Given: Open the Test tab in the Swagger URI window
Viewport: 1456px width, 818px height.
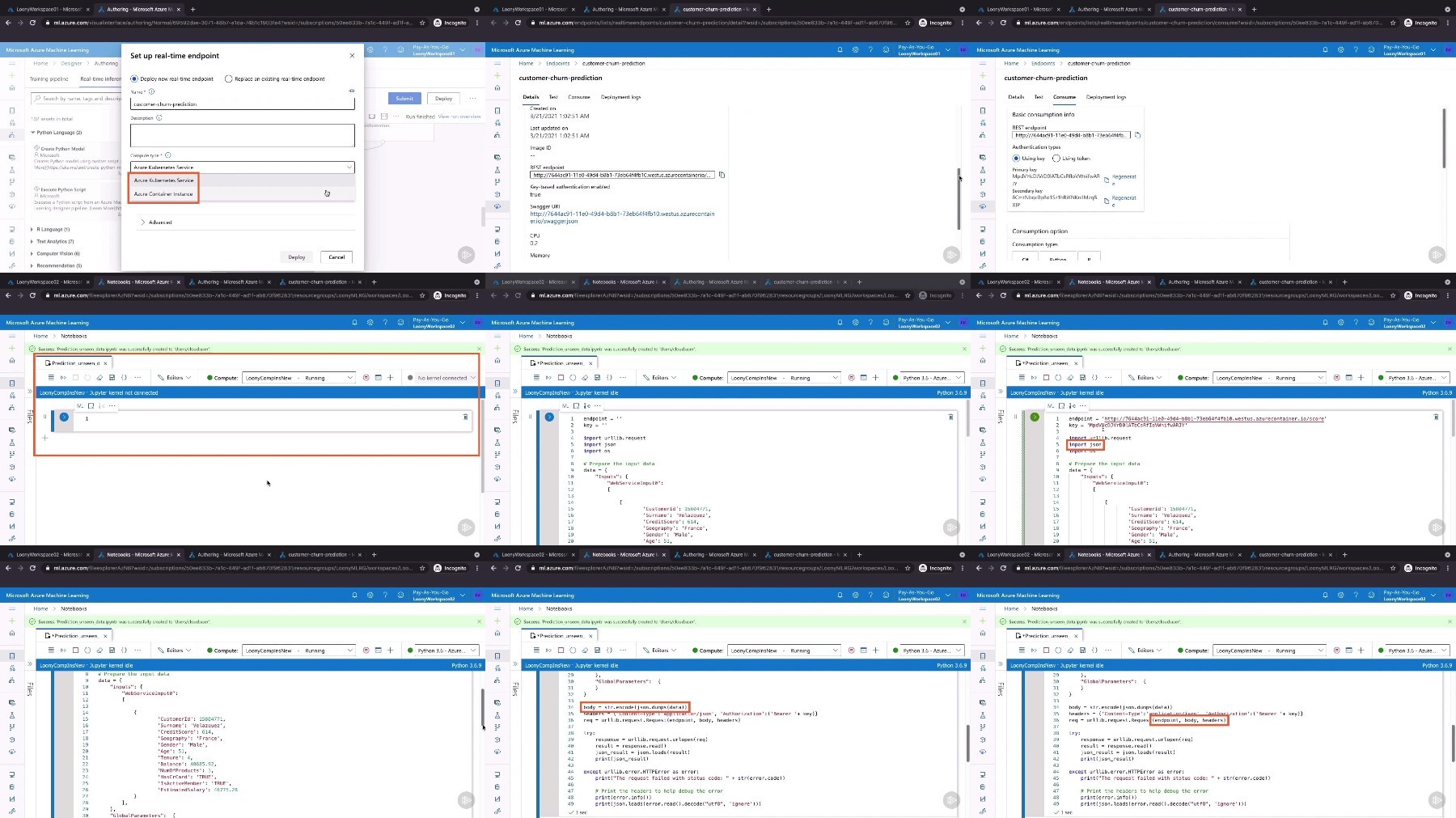Looking at the screenshot, I should pyautogui.click(x=553, y=97).
